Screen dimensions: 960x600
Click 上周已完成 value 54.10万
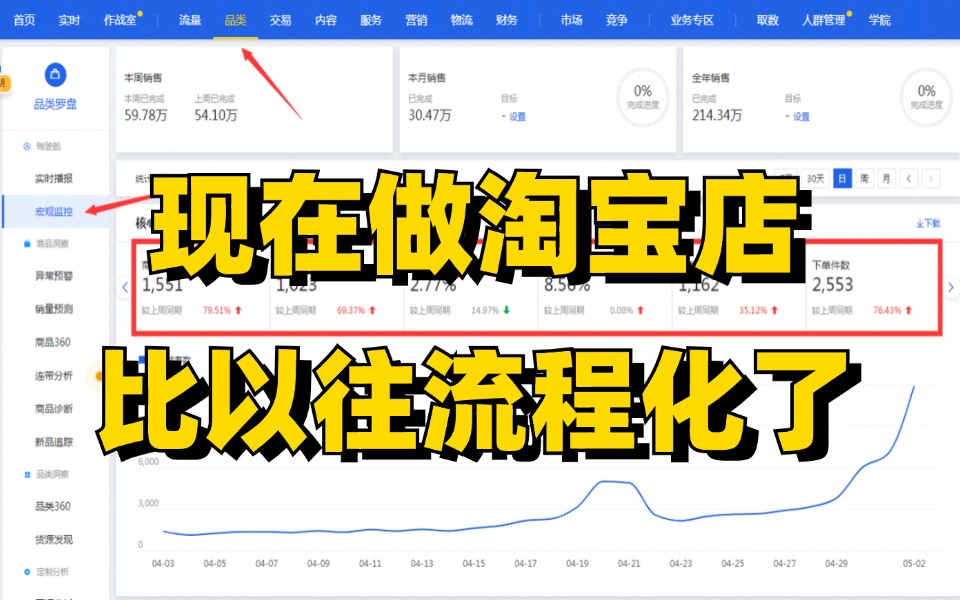pos(216,115)
